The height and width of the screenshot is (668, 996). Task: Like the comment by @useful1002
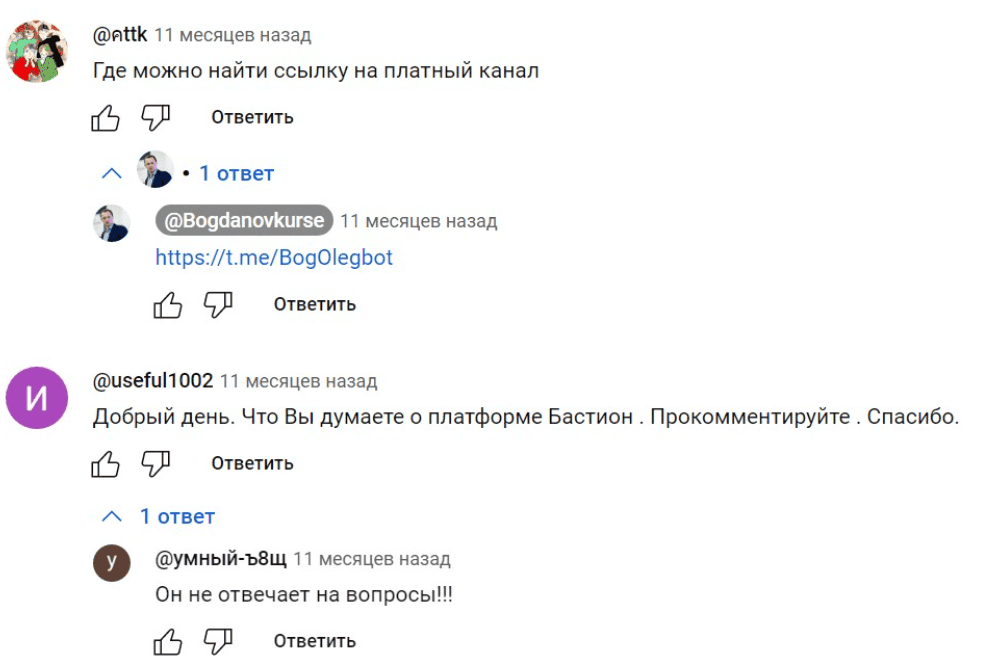pos(106,463)
